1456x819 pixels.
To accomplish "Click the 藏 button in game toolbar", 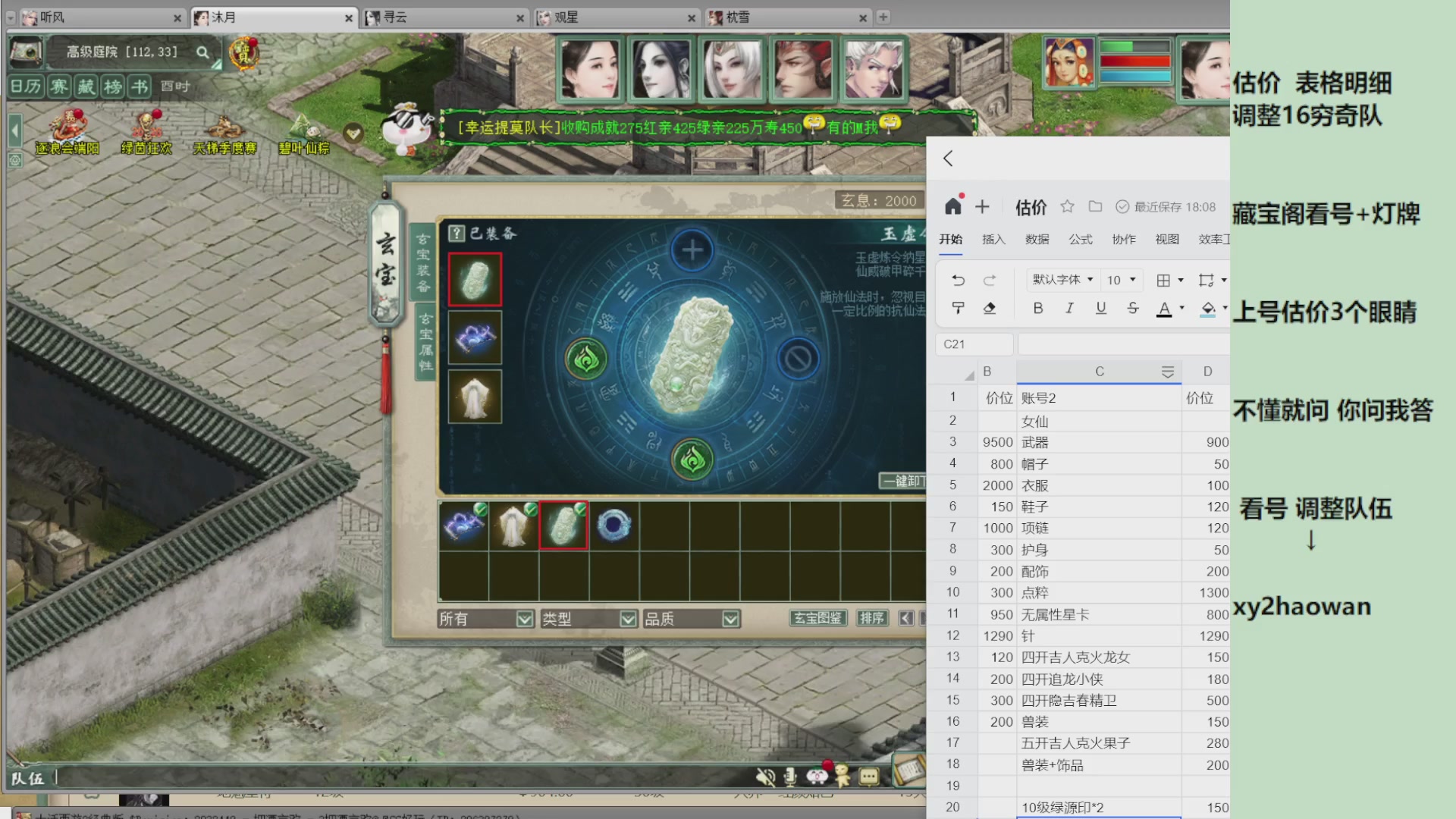I will coord(86,86).
